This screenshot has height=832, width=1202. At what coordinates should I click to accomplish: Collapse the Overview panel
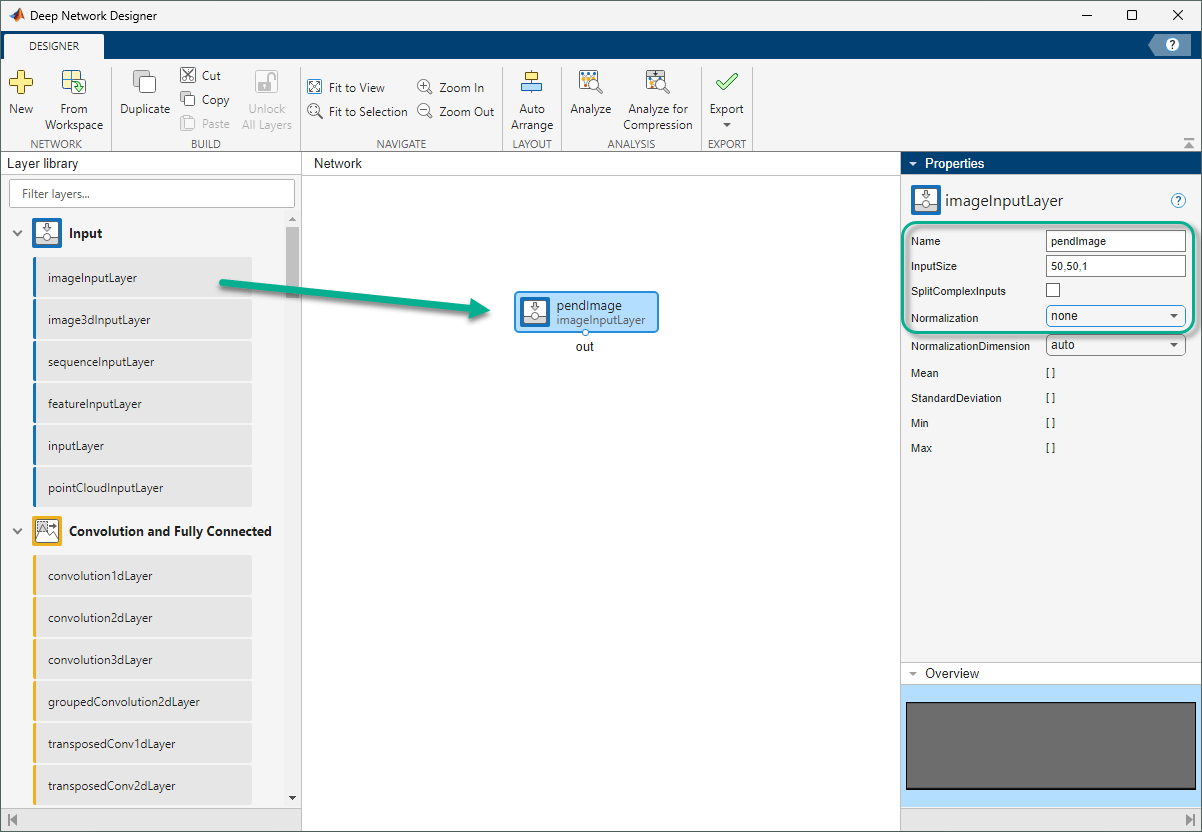point(912,674)
